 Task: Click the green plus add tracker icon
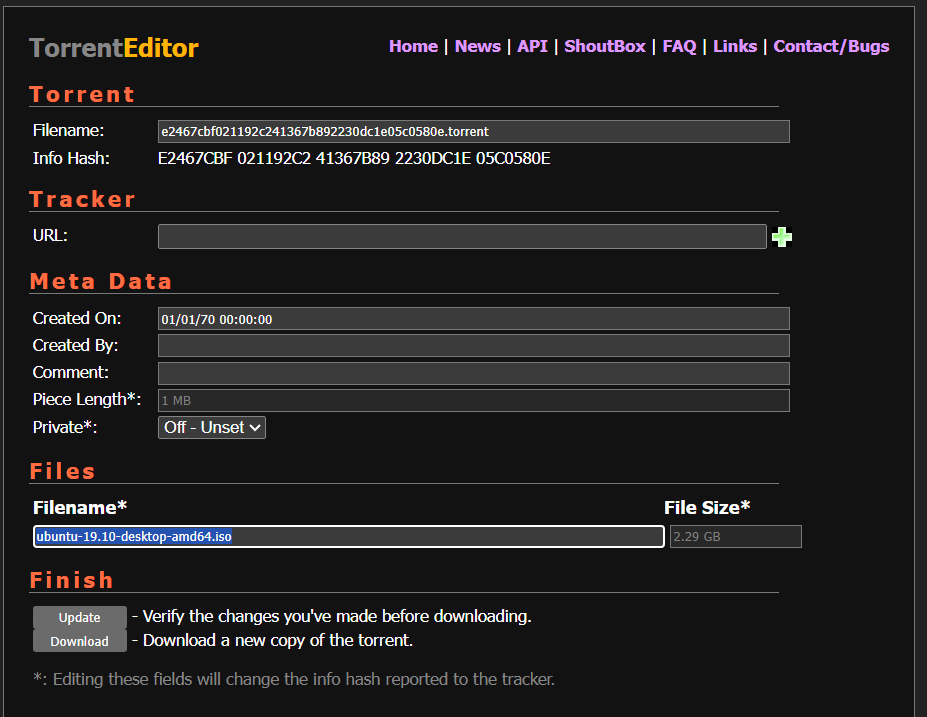(782, 237)
